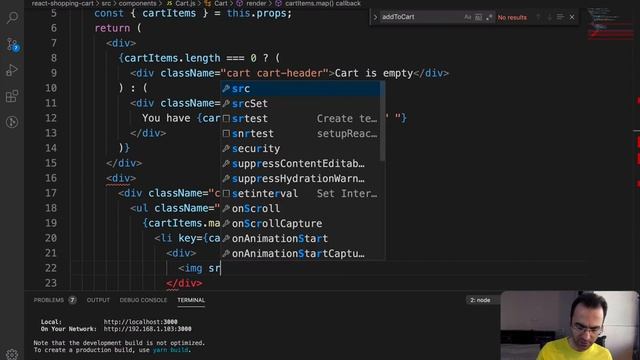Select the onScroll suggestion
640x360 pixels.
300,209
